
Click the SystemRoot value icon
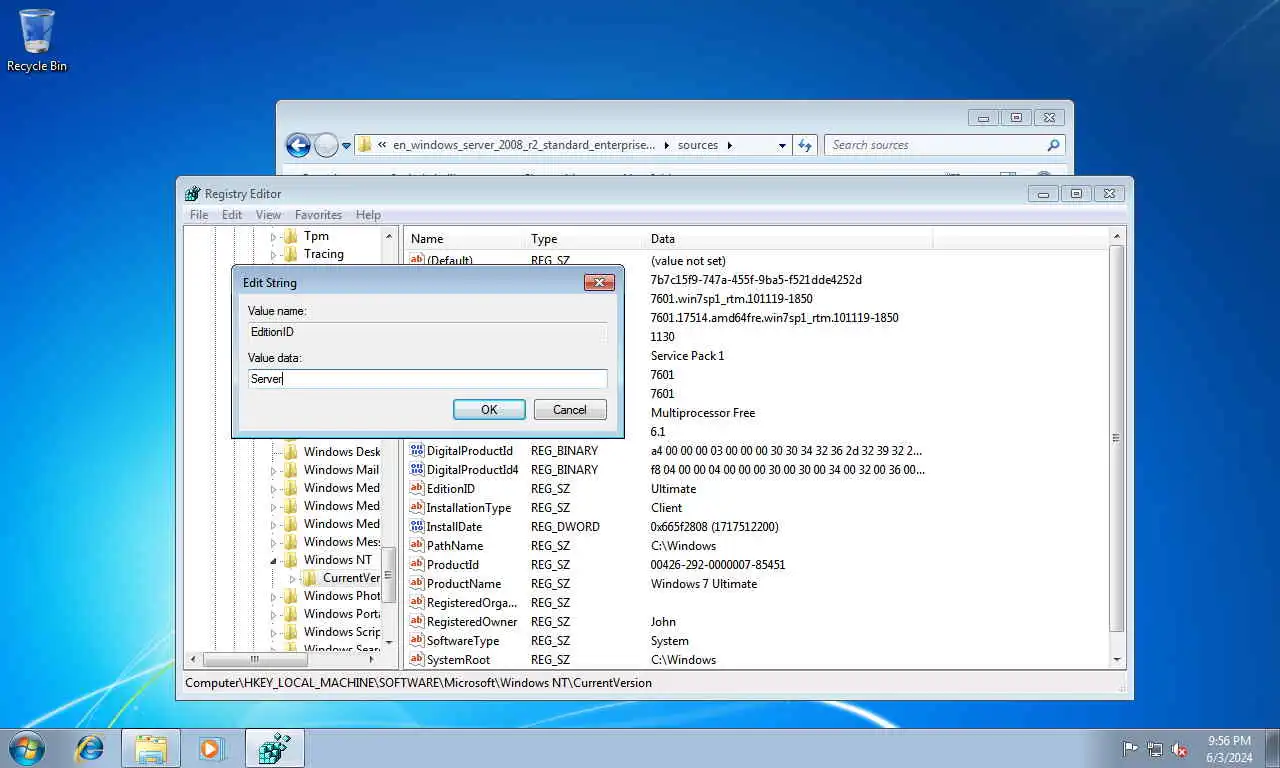417,660
